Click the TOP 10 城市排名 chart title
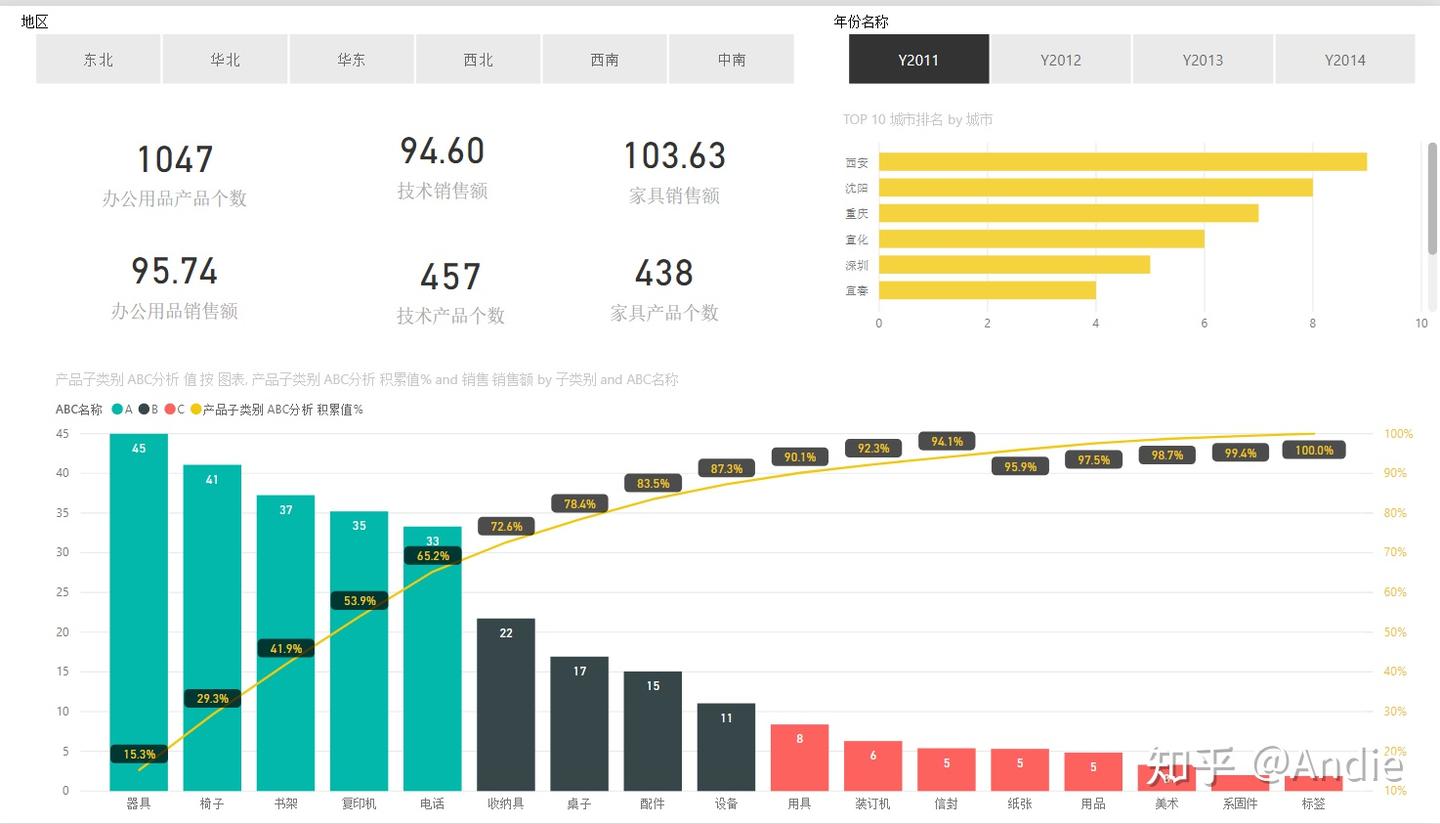 click(x=918, y=119)
